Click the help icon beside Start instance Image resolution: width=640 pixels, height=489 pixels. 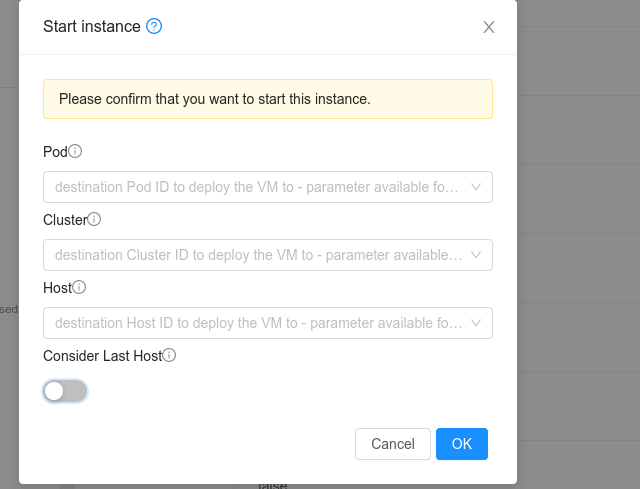tap(154, 27)
